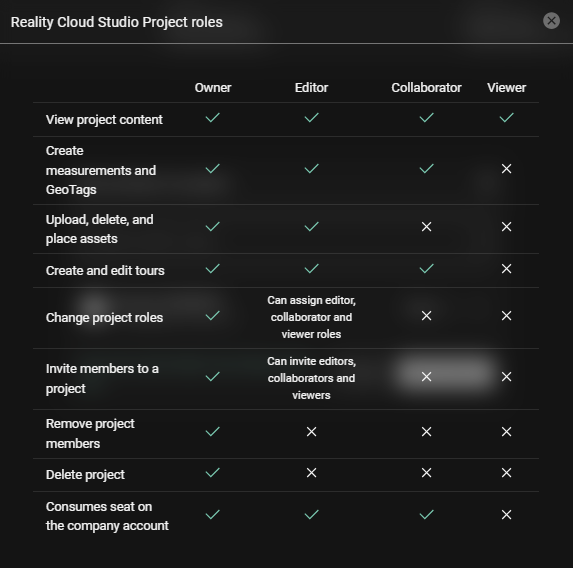Click the 'Create and edit tours' row label
573x568 pixels.
point(105,270)
